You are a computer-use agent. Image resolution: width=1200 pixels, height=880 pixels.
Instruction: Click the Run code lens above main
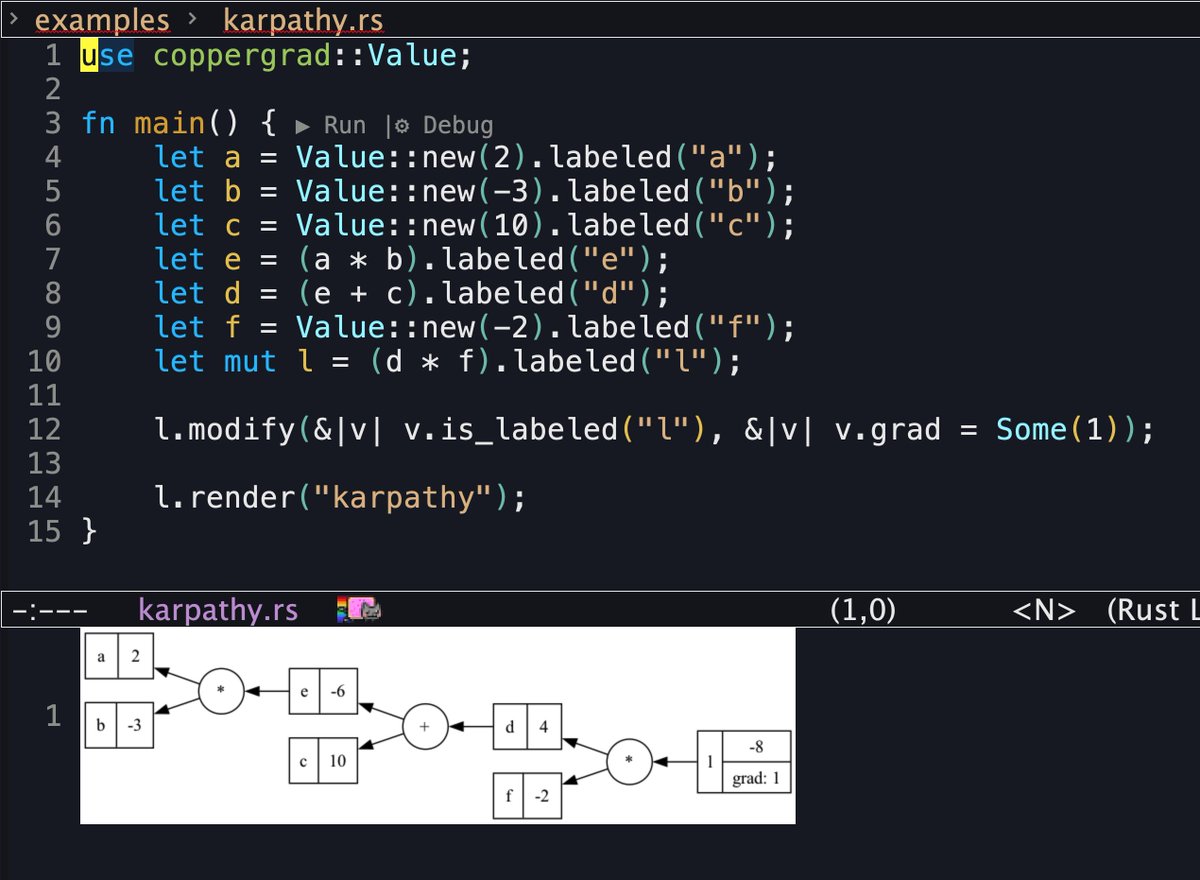click(x=331, y=125)
